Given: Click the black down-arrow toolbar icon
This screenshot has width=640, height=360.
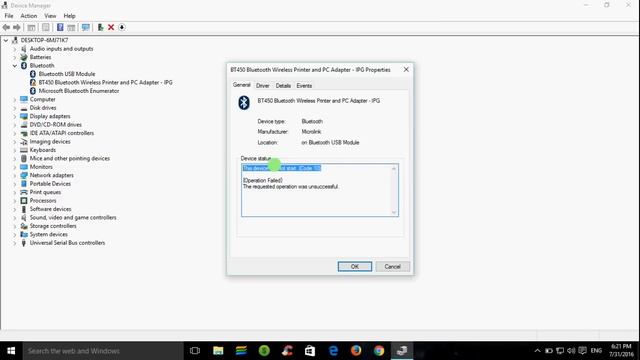Looking at the screenshot, I should (x=122, y=27).
